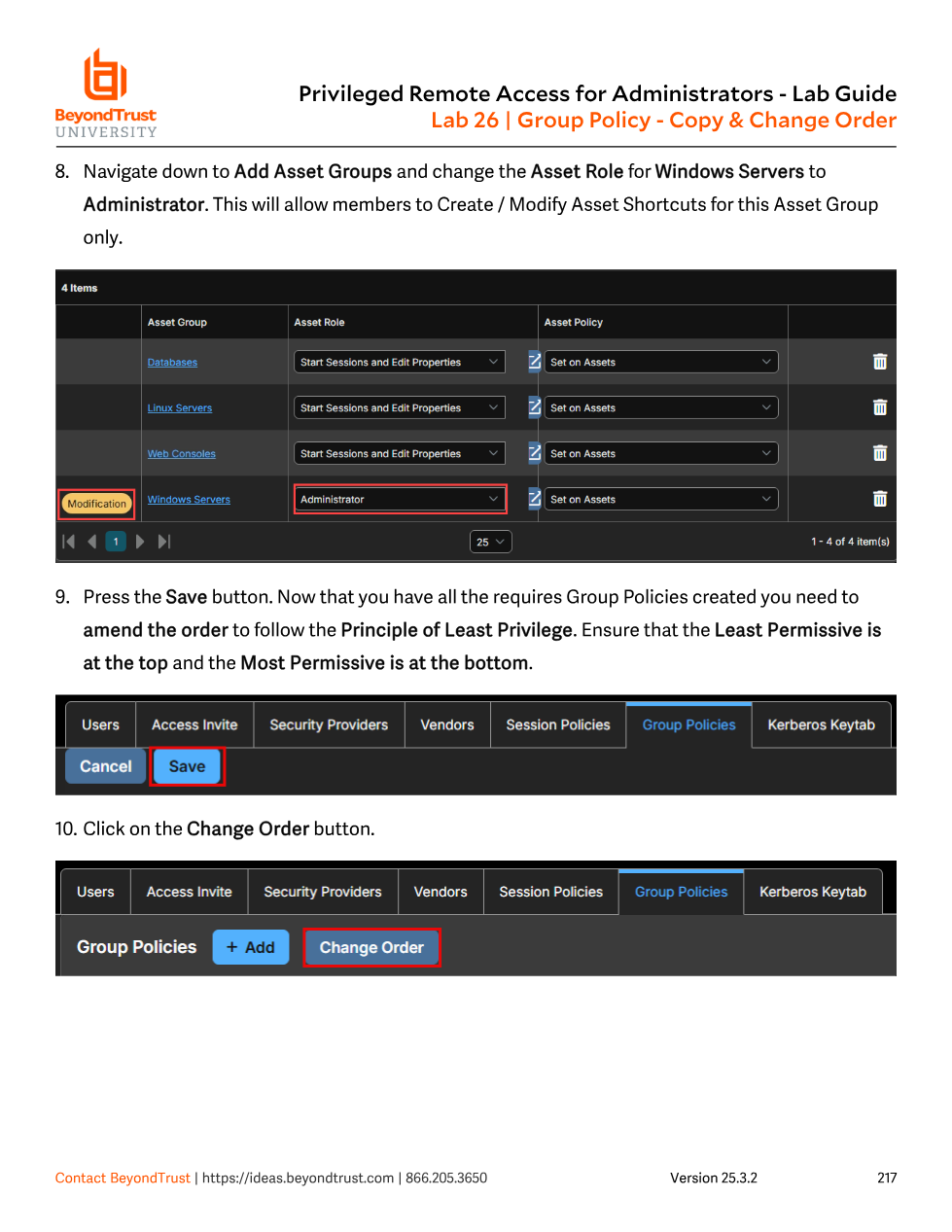Click the BeyondTrust University logo

tap(106, 93)
